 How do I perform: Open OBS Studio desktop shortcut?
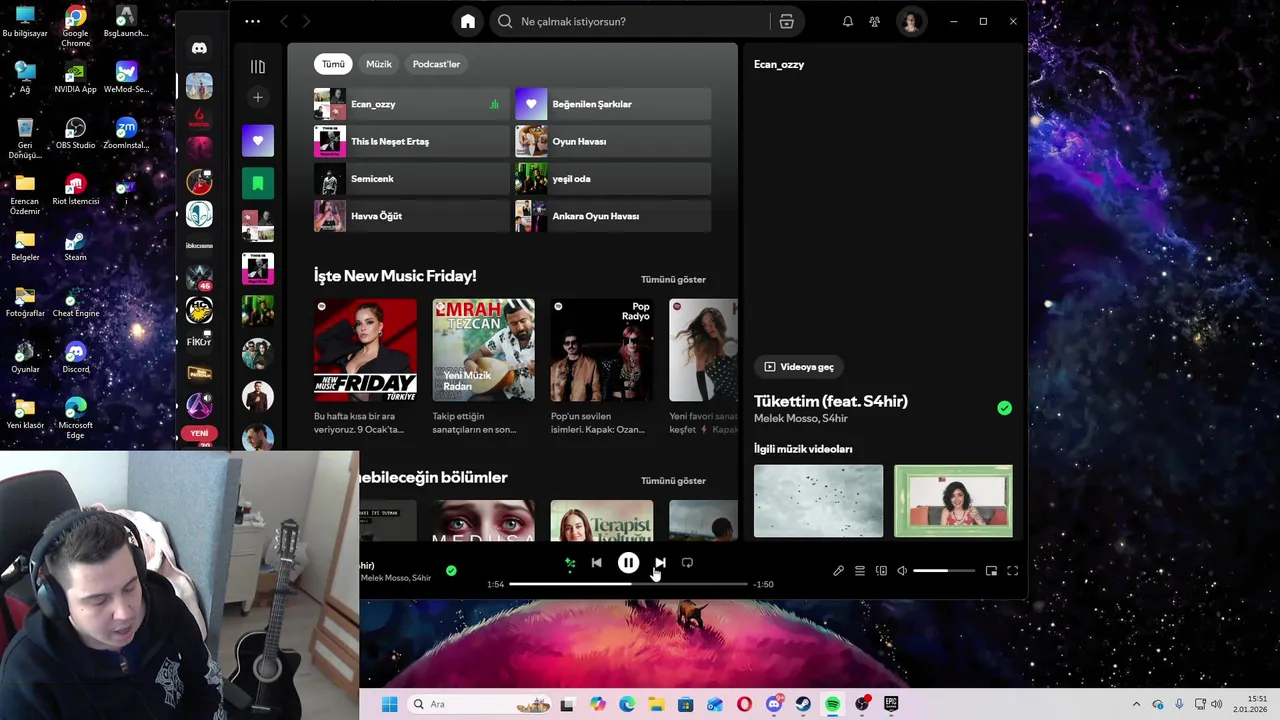coord(76,133)
